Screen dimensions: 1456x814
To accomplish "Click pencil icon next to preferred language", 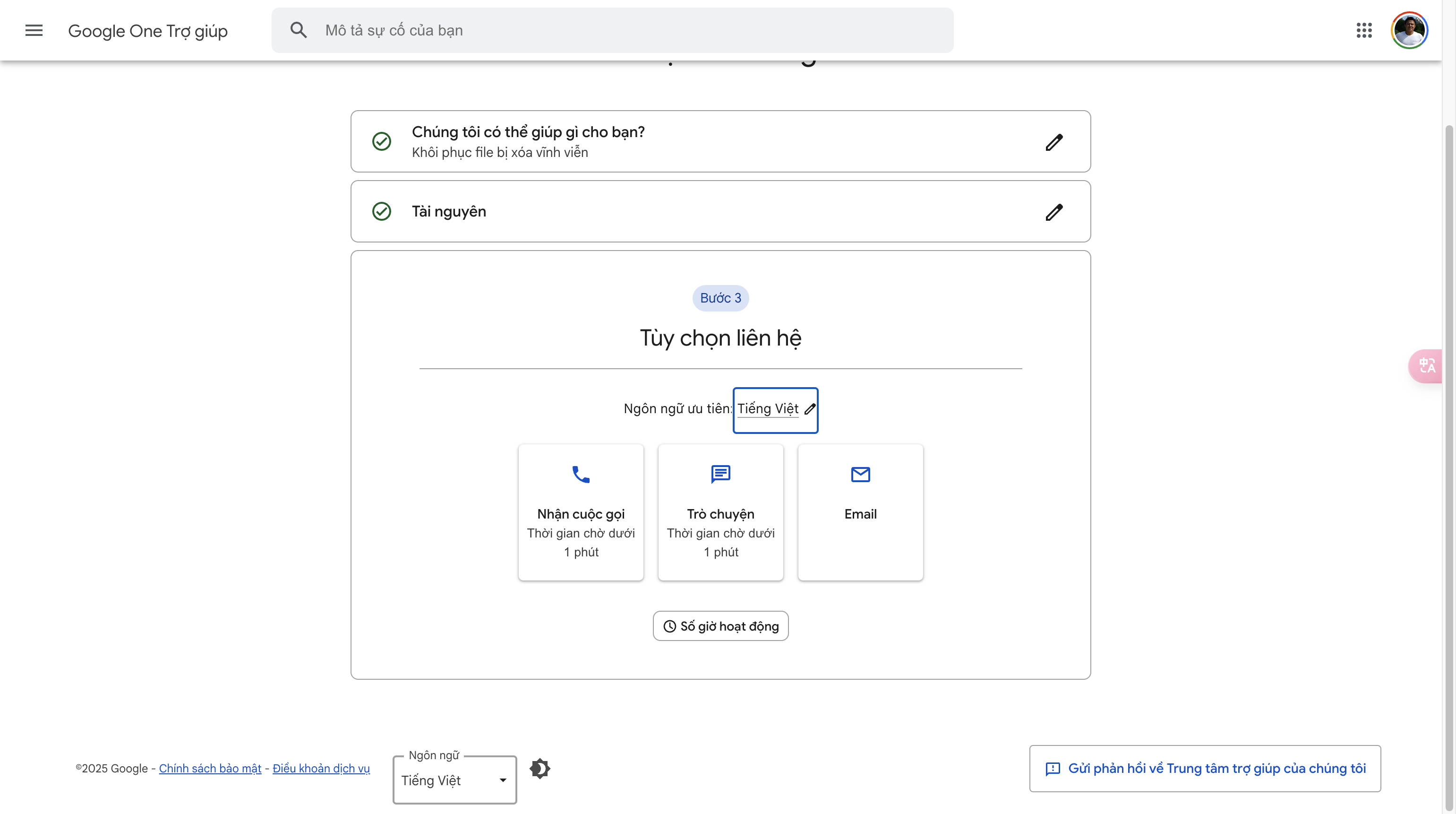I will [x=810, y=409].
